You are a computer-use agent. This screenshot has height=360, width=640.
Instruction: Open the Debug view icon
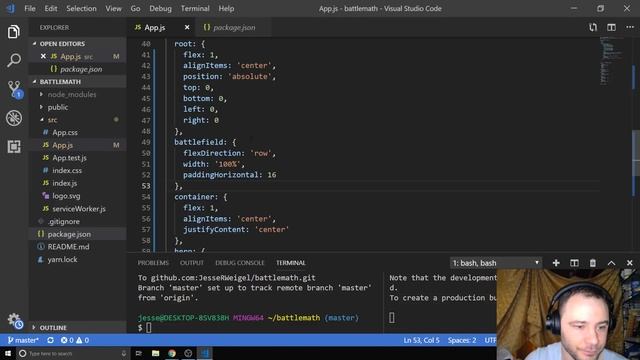14,118
